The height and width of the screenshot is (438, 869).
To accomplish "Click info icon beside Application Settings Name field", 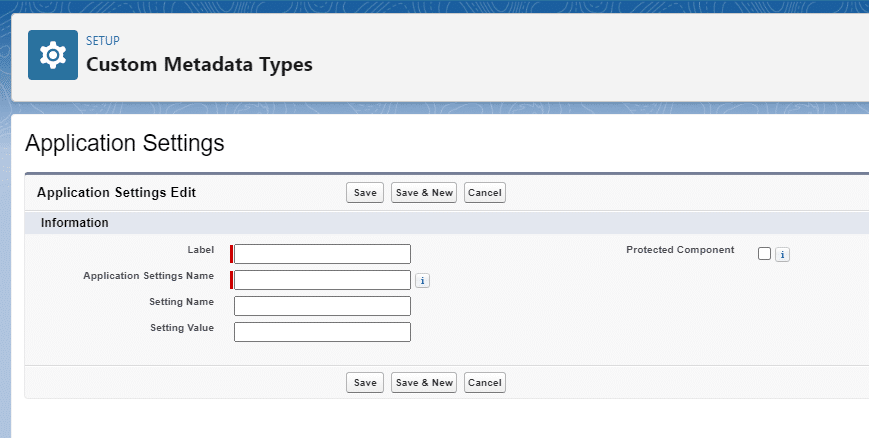I will pos(422,281).
